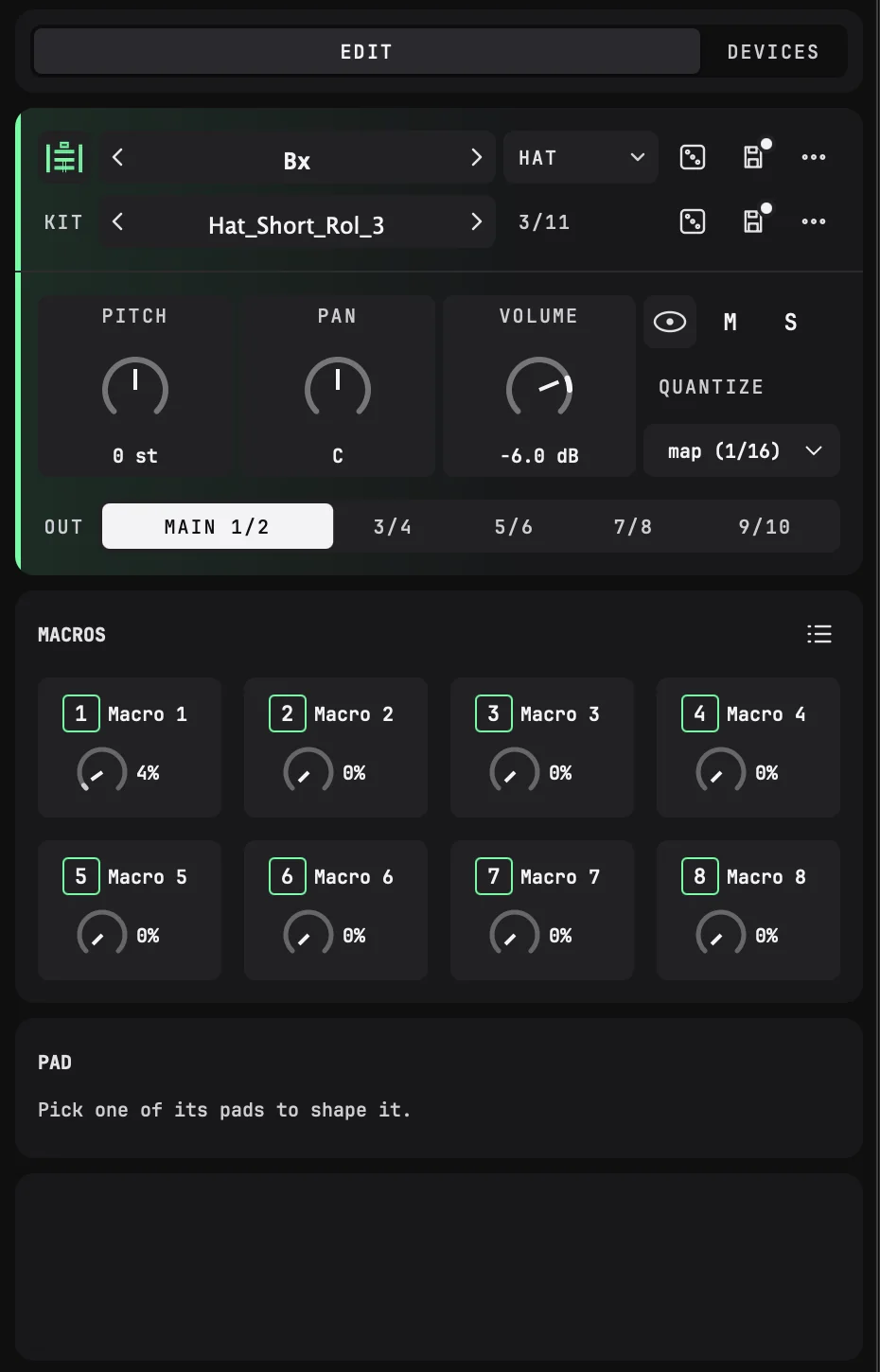Click the VOLUME knob
Screen dimensions: 880x1372
pos(539,388)
